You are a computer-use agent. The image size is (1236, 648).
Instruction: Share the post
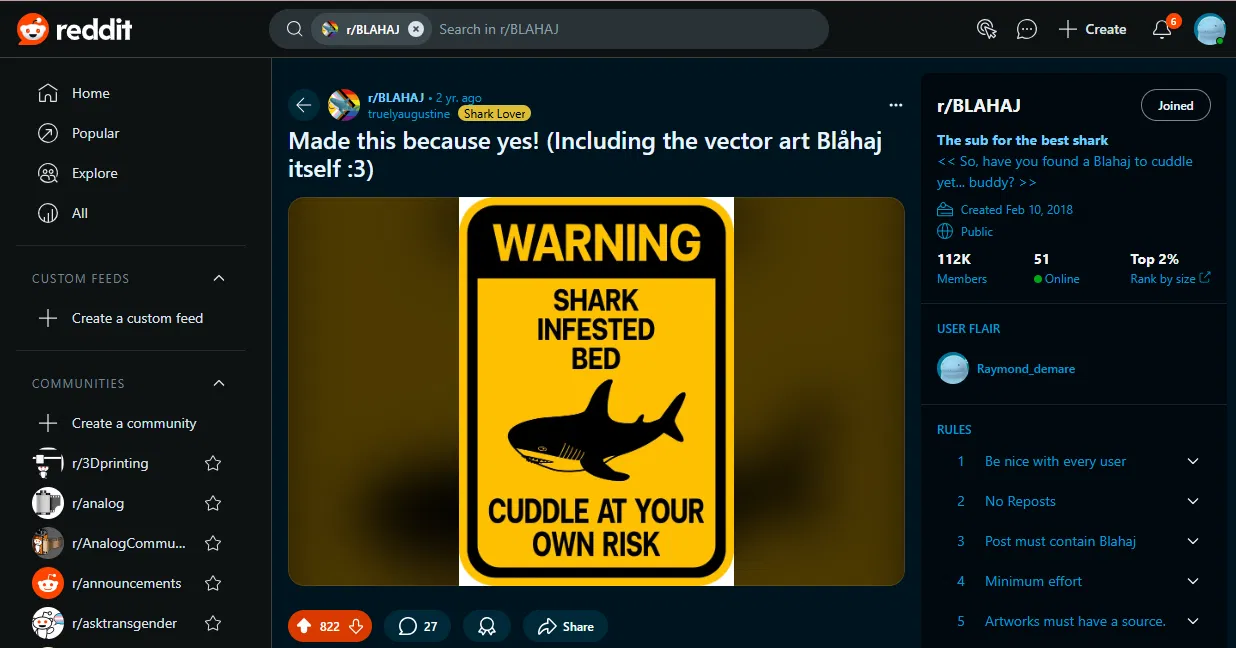[565, 627]
